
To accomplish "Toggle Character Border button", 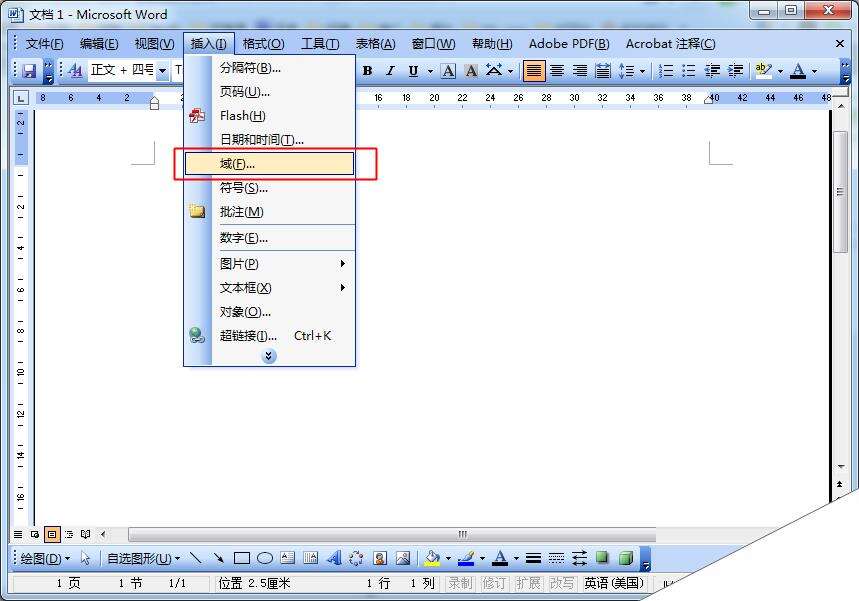I will click(x=448, y=71).
